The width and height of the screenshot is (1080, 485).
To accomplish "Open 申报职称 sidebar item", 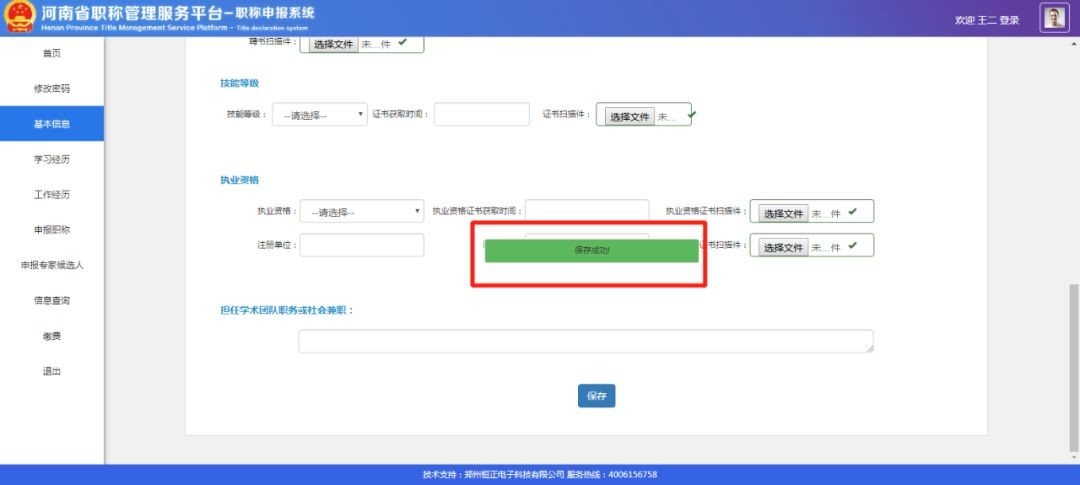I will (x=52, y=230).
